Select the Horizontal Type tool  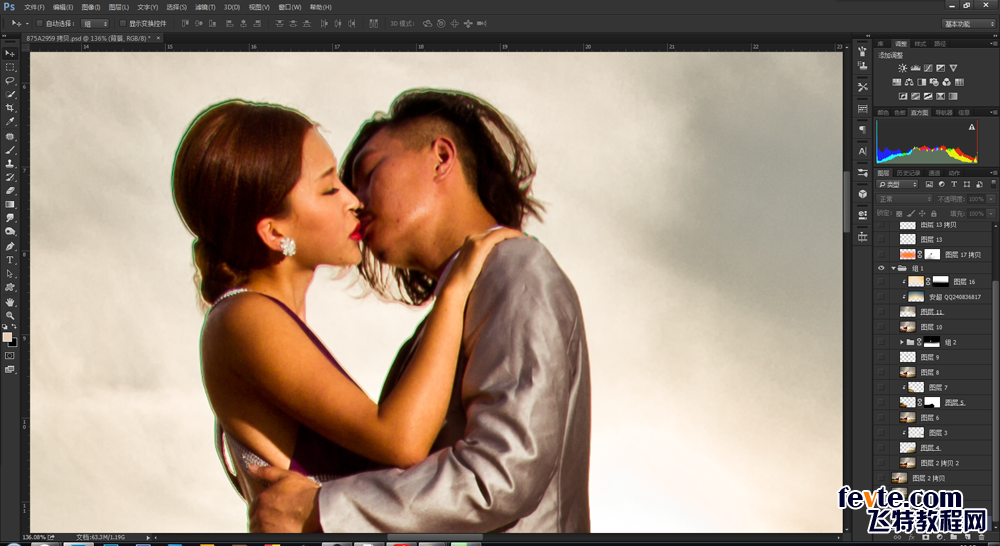point(10,260)
